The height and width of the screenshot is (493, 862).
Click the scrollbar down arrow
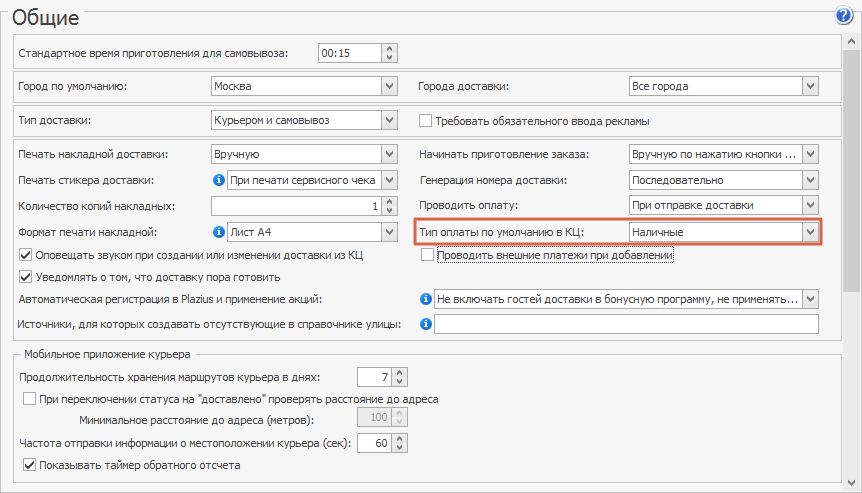tap(852, 483)
